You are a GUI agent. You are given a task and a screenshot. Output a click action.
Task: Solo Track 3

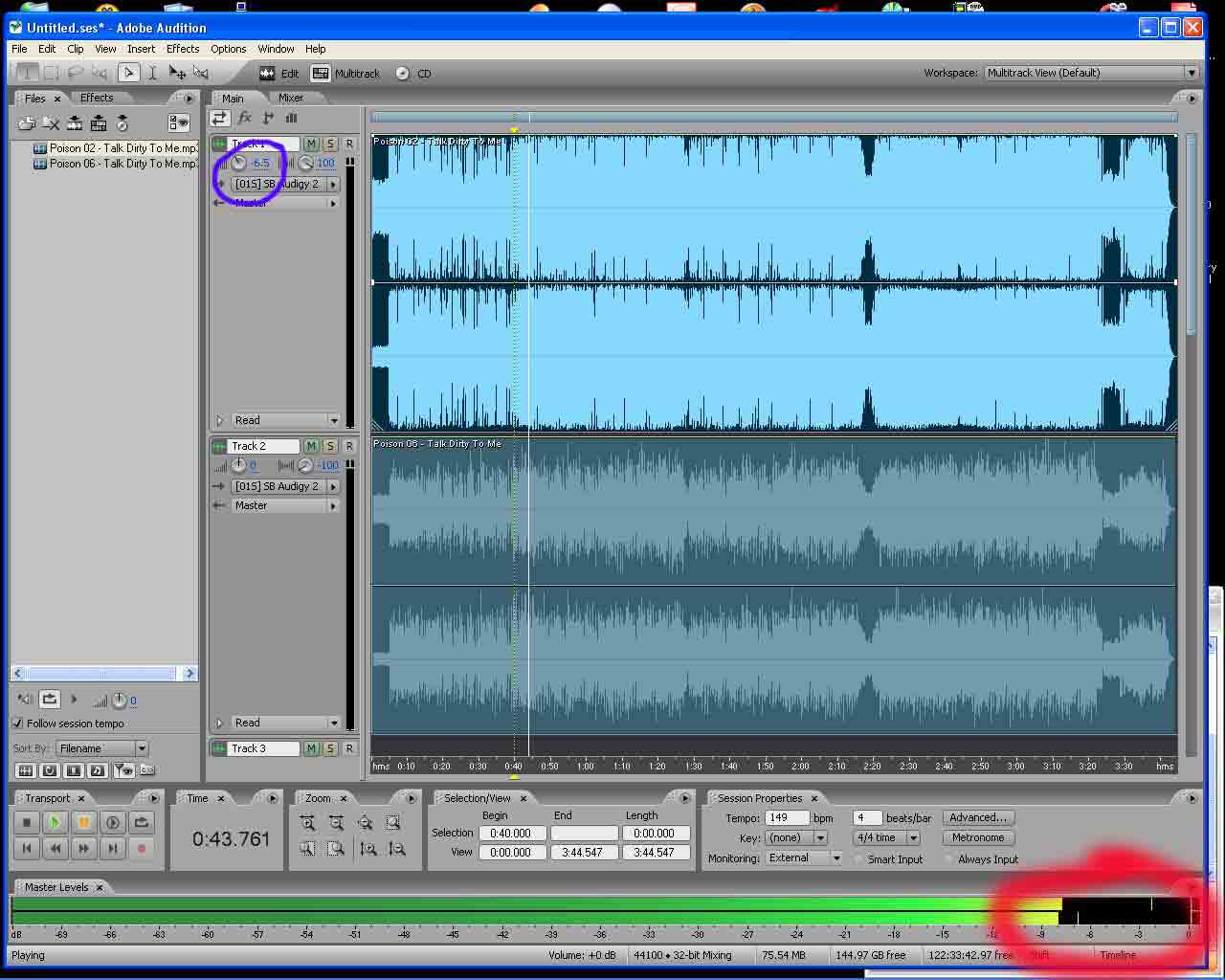(330, 748)
